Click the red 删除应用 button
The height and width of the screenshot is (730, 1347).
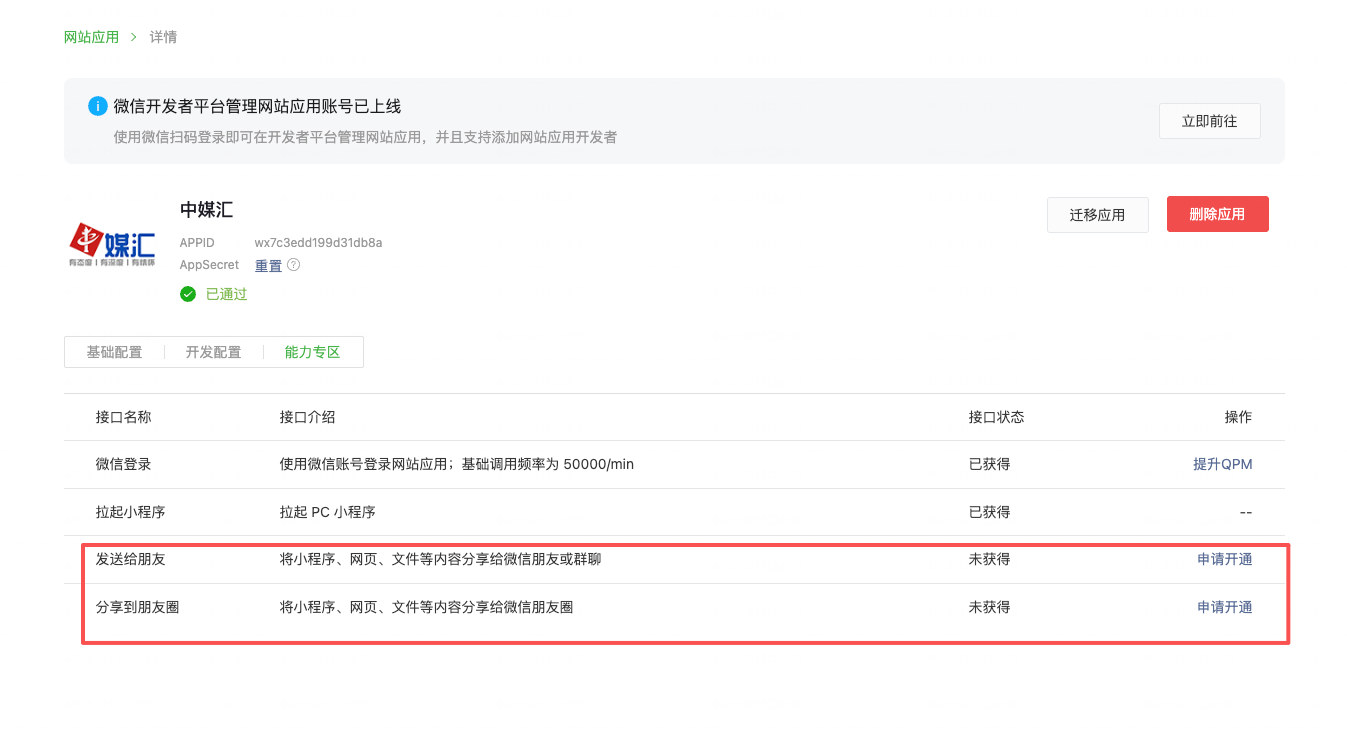click(1217, 214)
